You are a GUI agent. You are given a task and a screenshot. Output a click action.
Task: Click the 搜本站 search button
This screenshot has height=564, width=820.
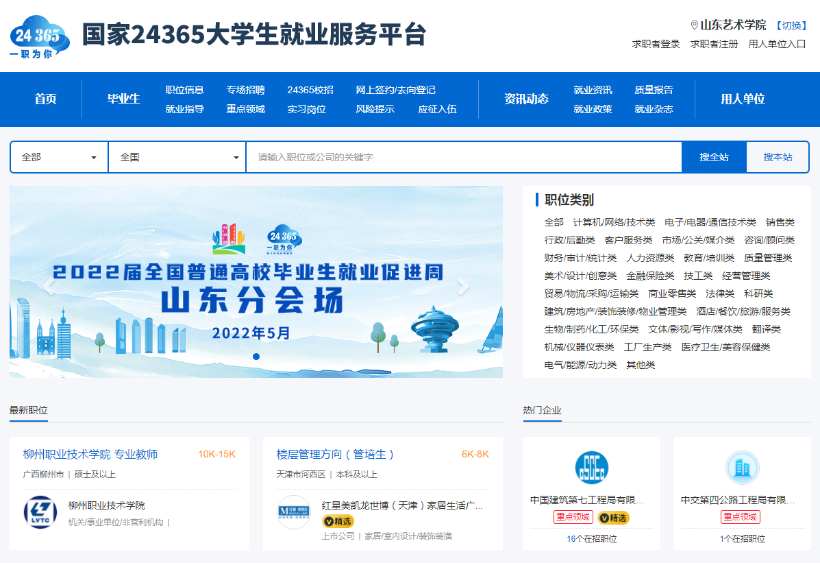pos(778,157)
